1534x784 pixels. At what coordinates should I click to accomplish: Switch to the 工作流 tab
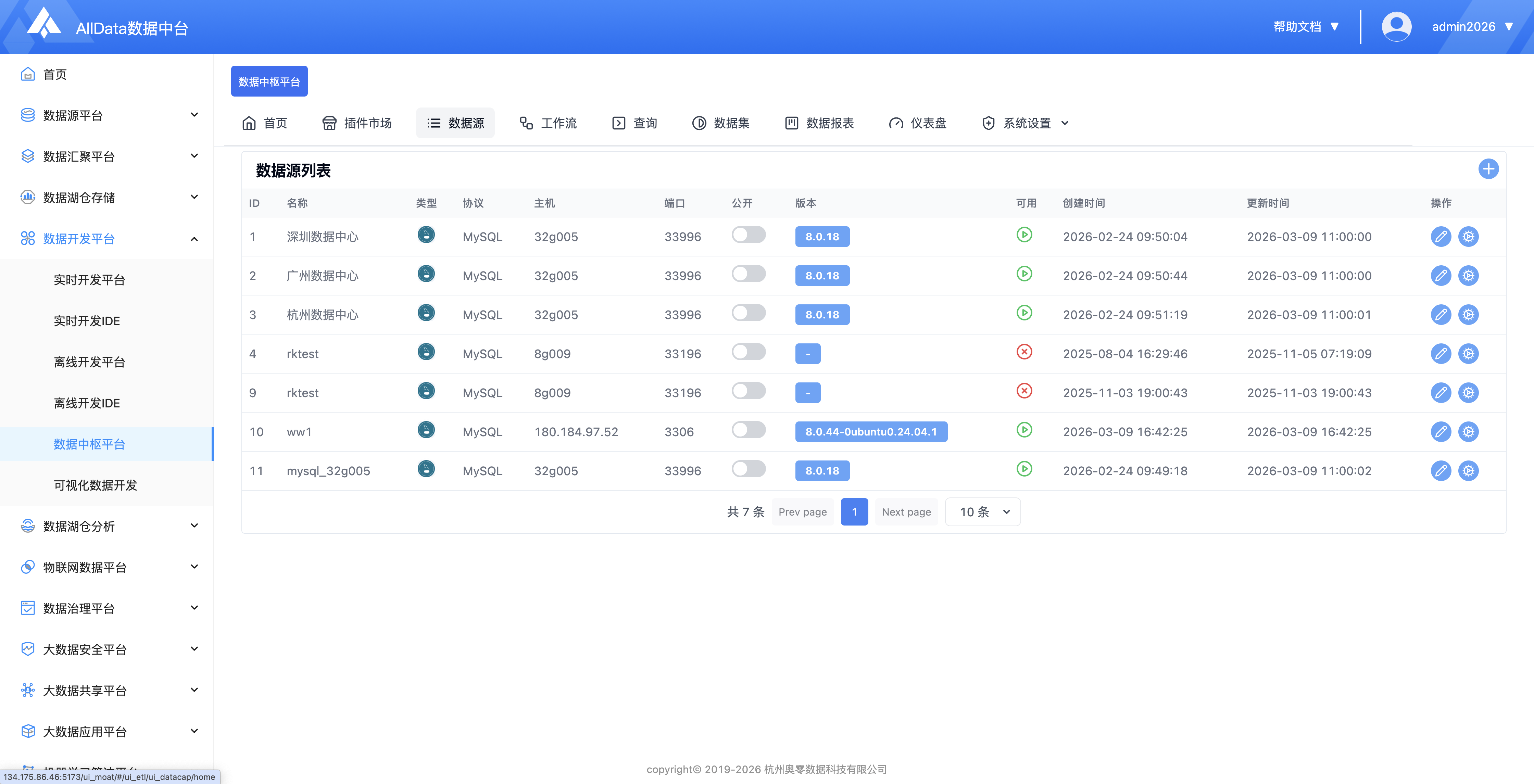tap(548, 123)
